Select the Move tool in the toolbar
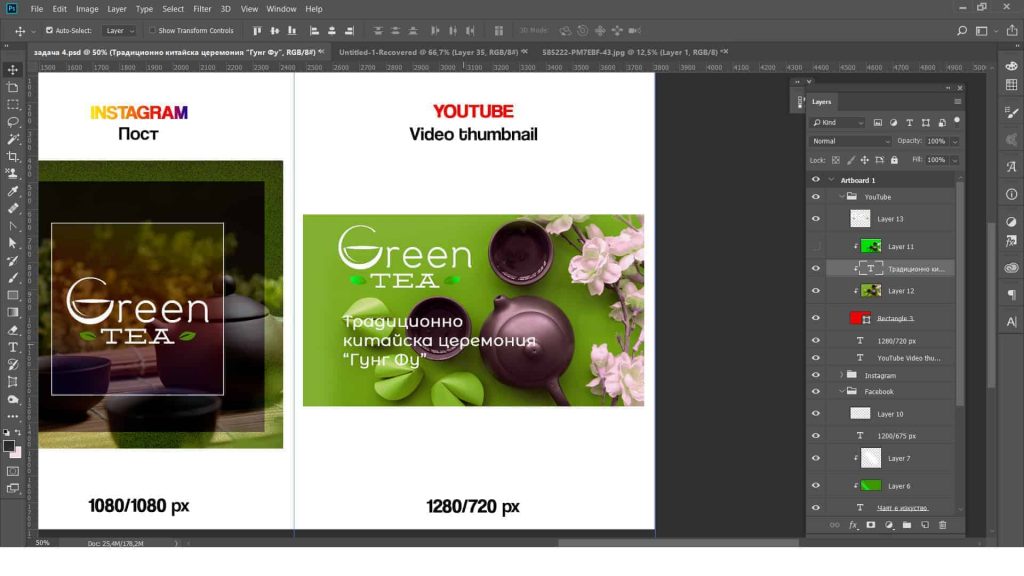The image size is (1024, 576). tap(12, 70)
